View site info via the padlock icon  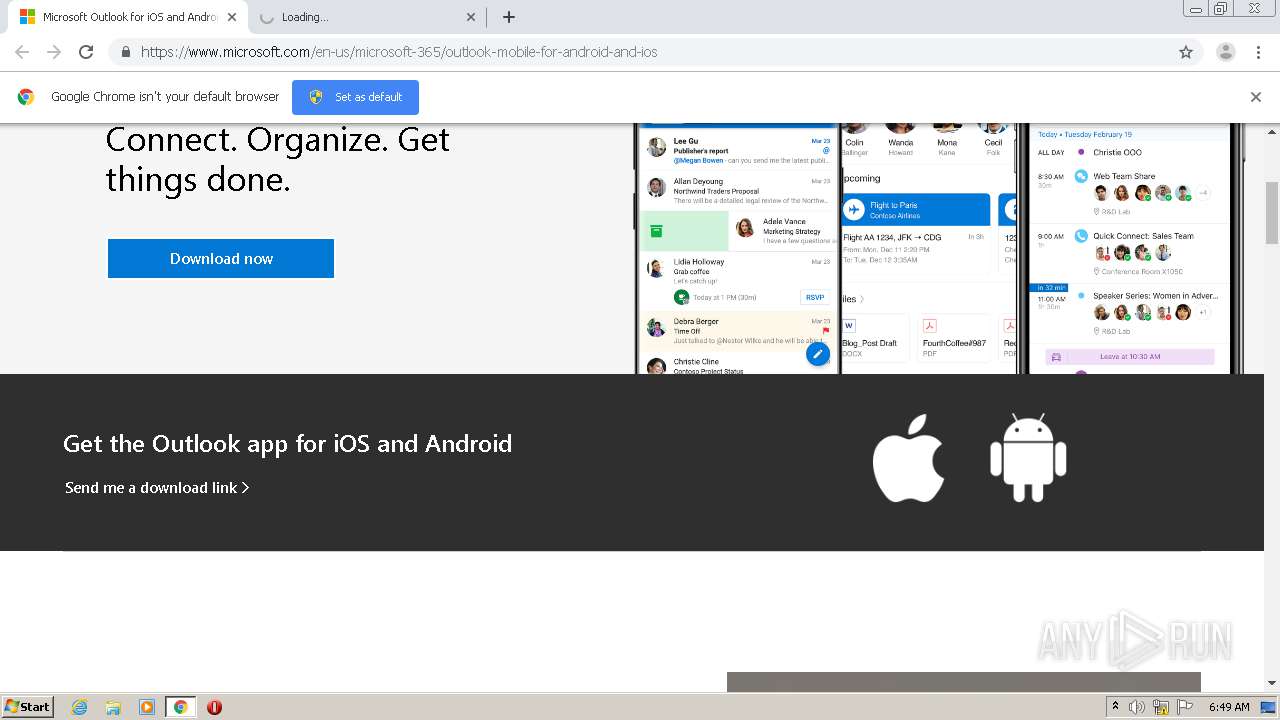(125, 52)
